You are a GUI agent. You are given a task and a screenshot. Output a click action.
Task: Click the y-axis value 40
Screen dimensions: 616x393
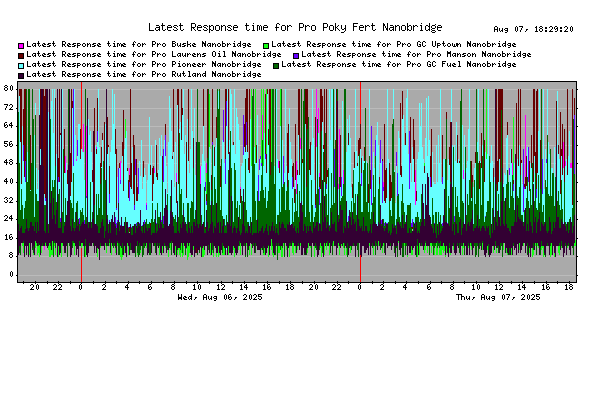click(x=9, y=182)
